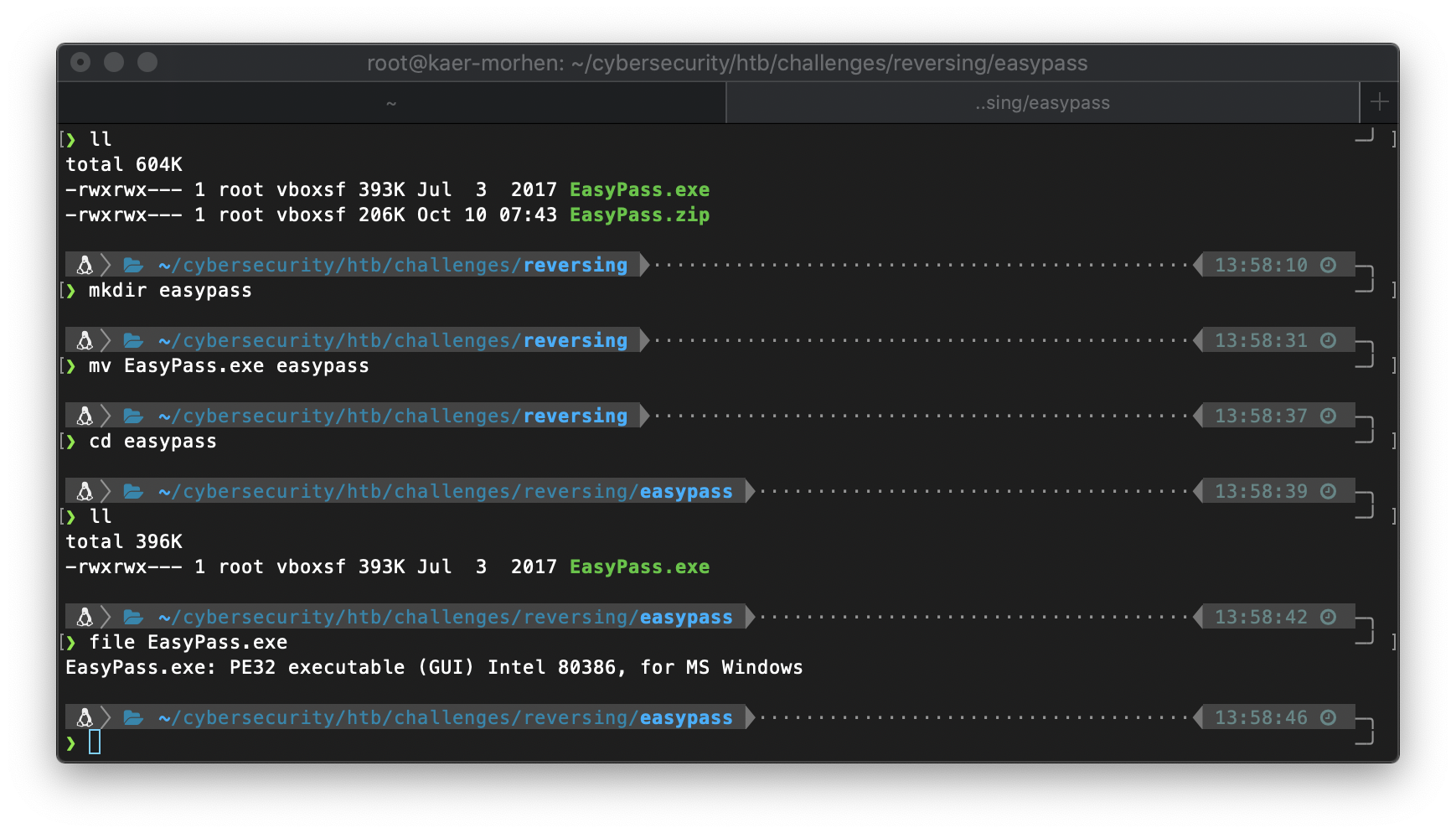This screenshot has height=833, width=1456.
Task: Click the Linux penguin icon in the 13:58:39 prompt
Action: (85, 491)
